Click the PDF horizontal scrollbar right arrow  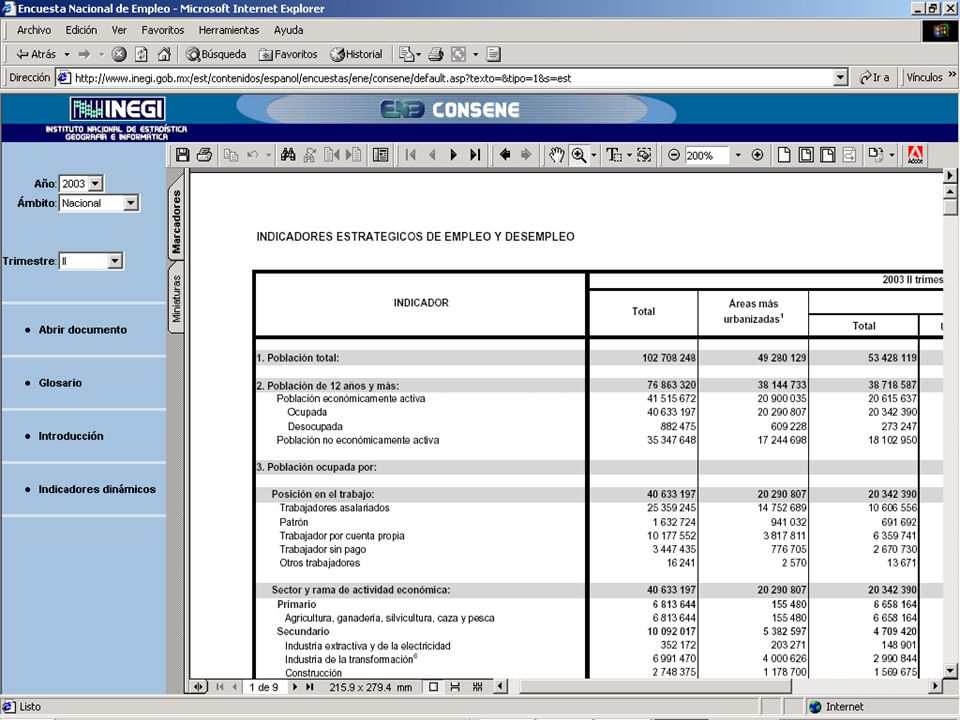(x=935, y=687)
